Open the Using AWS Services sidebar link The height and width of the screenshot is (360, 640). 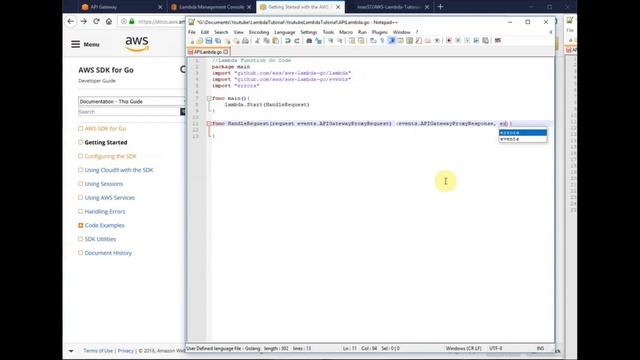pos(109,198)
